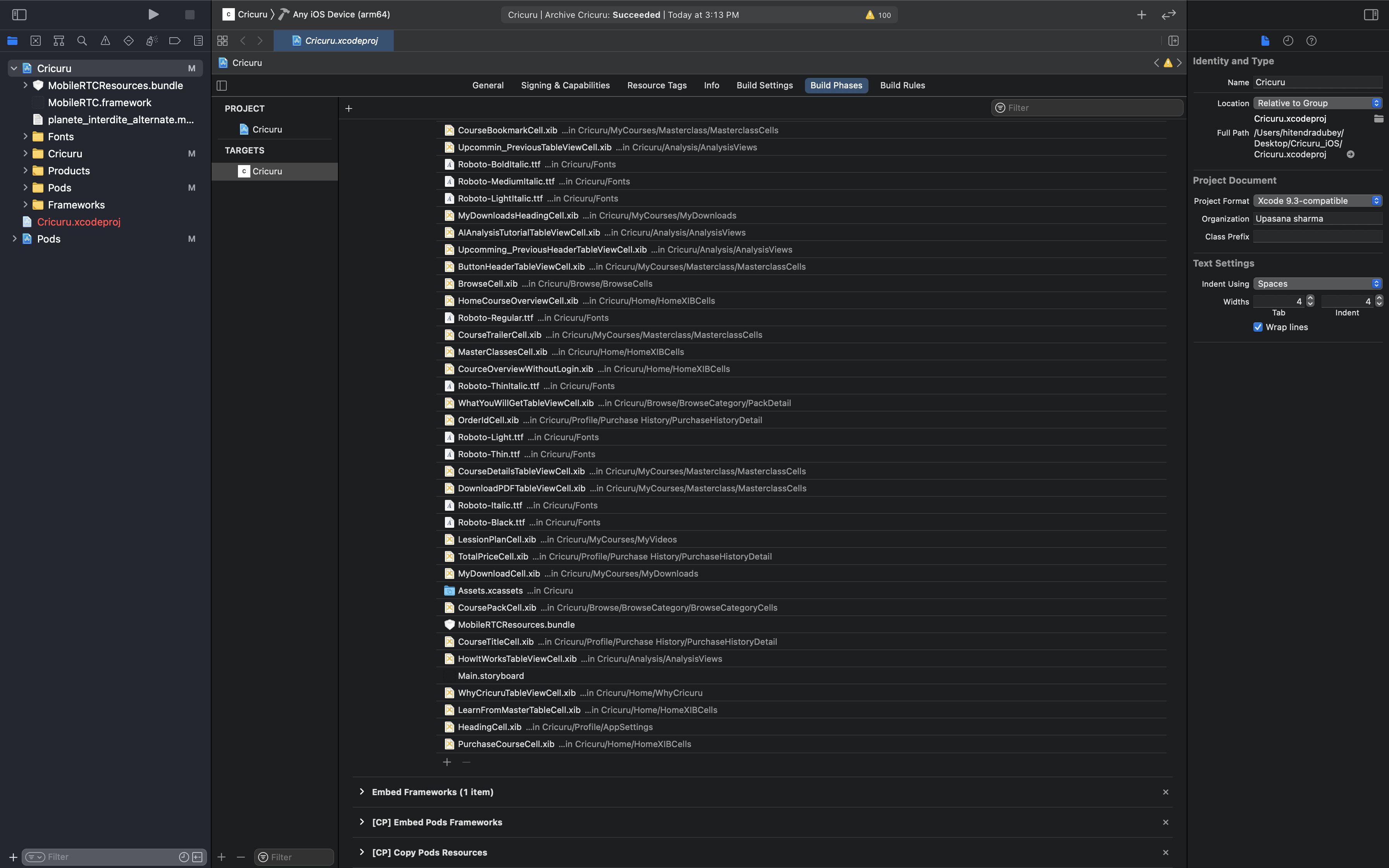Select the Cricuru project under PROJECT
This screenshot has width=1389, height=868.
pyautogui.click(x=267, y=130)
